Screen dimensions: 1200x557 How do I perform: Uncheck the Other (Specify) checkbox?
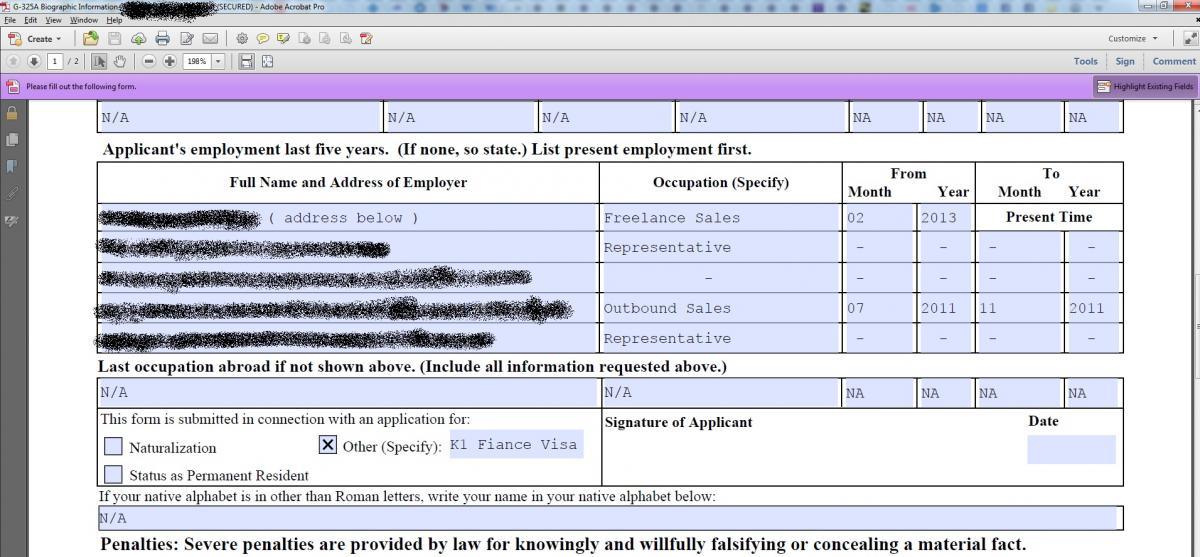click(327, 445)
